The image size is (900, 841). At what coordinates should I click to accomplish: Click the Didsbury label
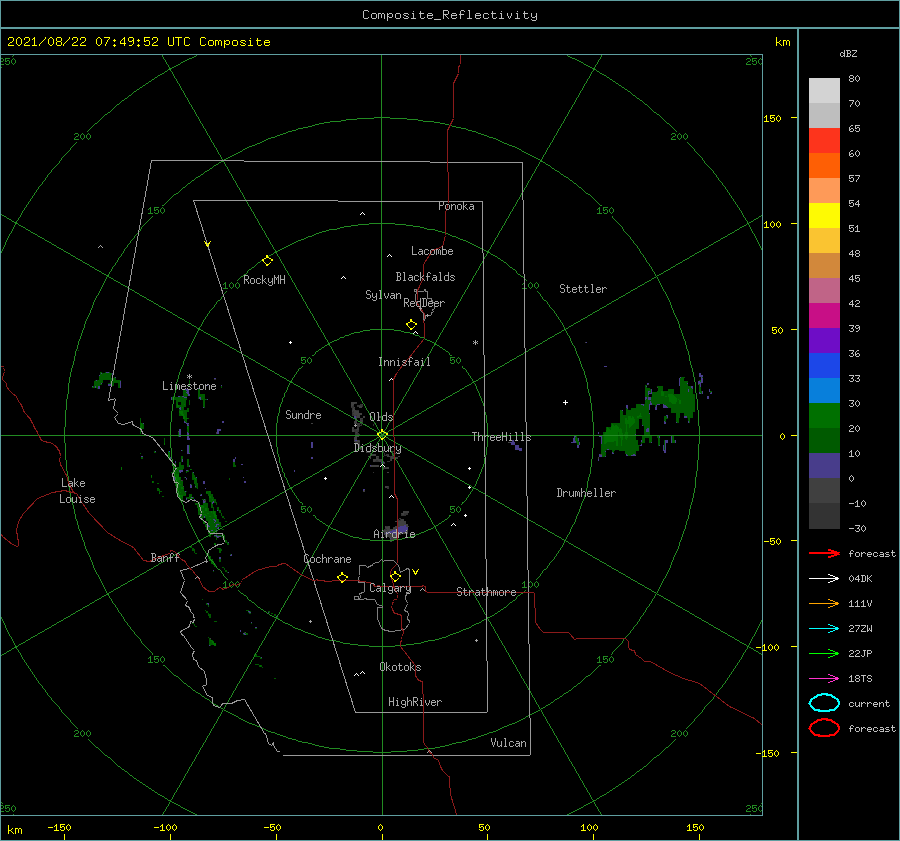point(377,448)
